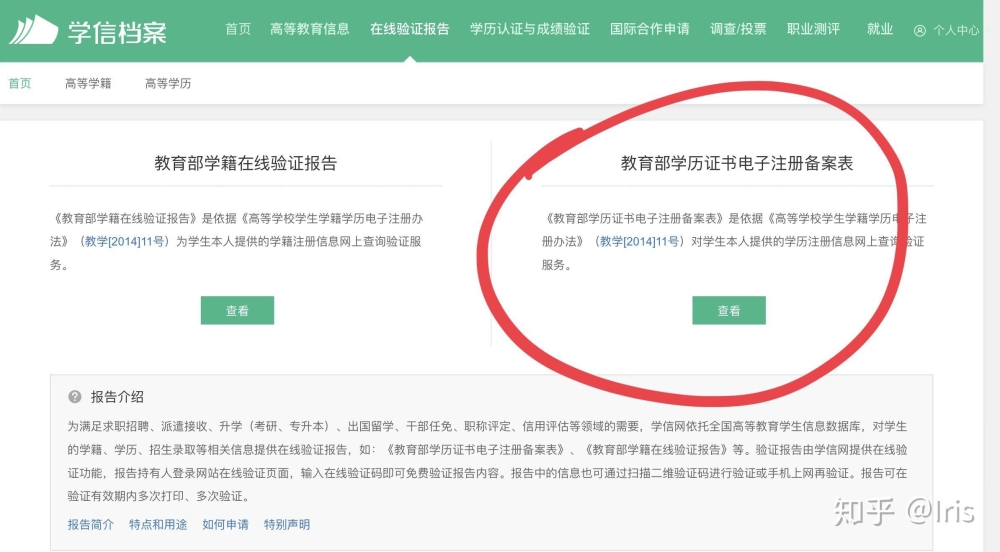
Task: Open 高等教育信息 menu
Action: tap(309, 29)
